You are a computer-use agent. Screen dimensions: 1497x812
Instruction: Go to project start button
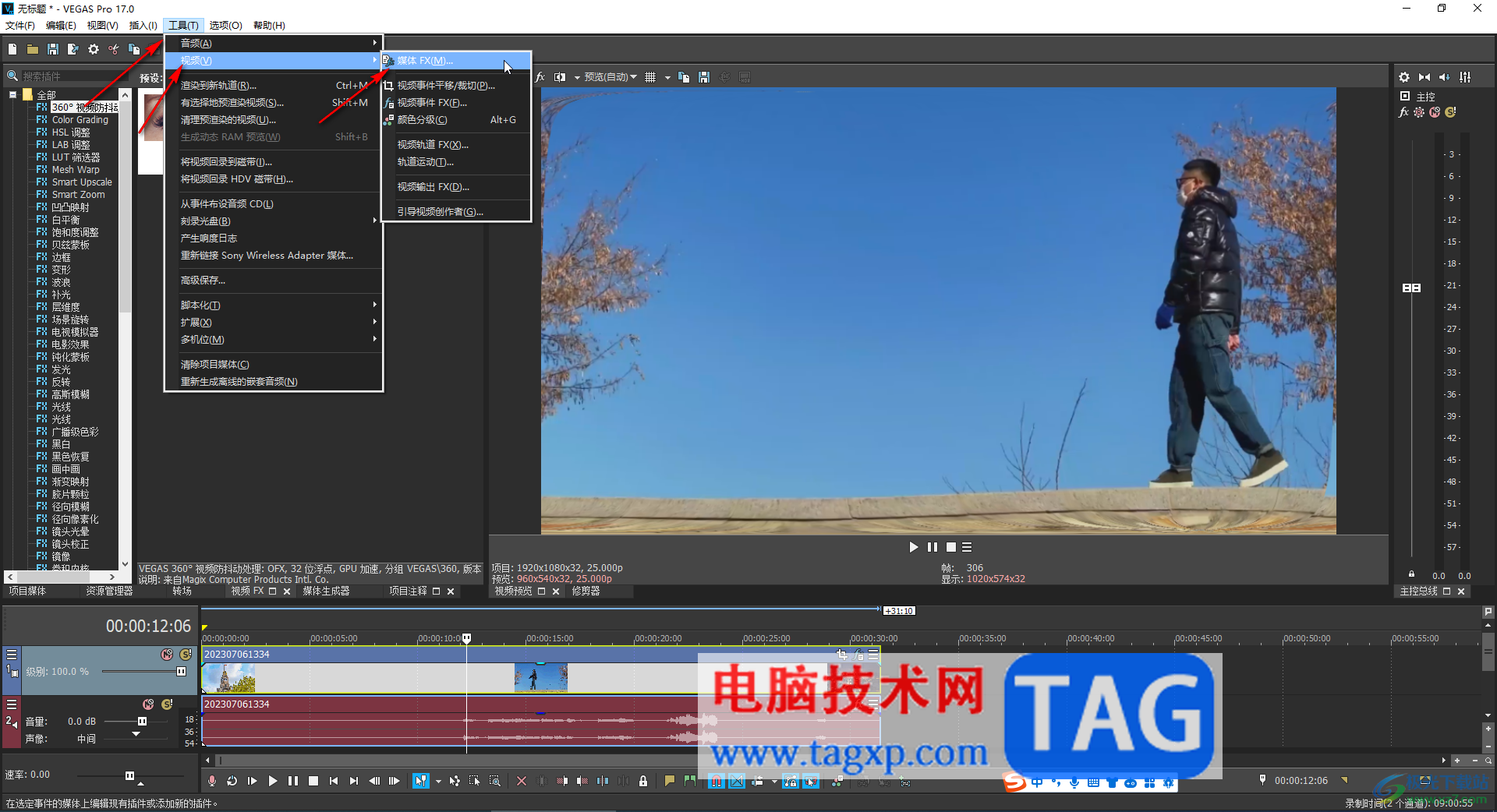pos(334,781)
